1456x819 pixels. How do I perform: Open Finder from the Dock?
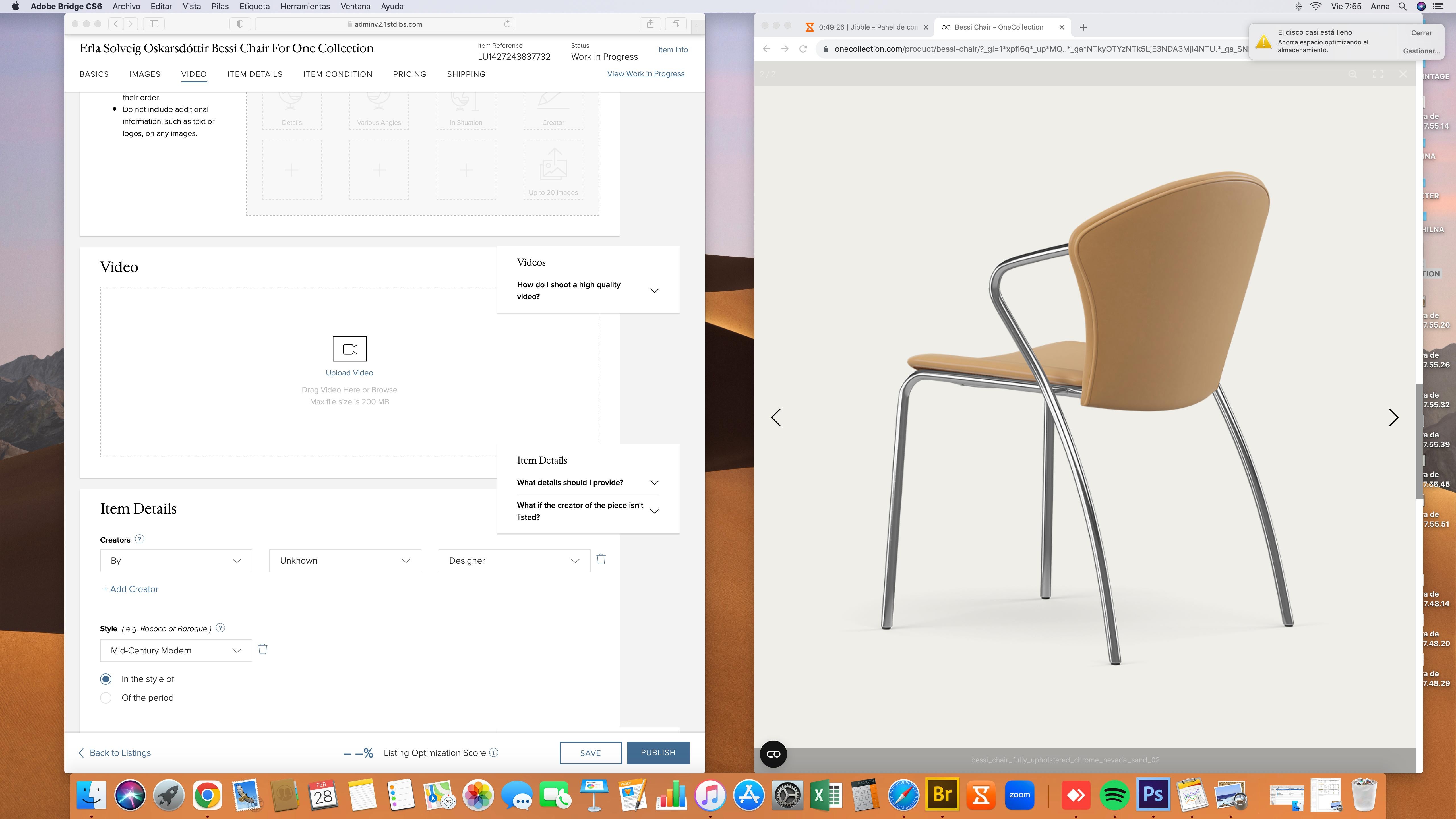point(92,795)
